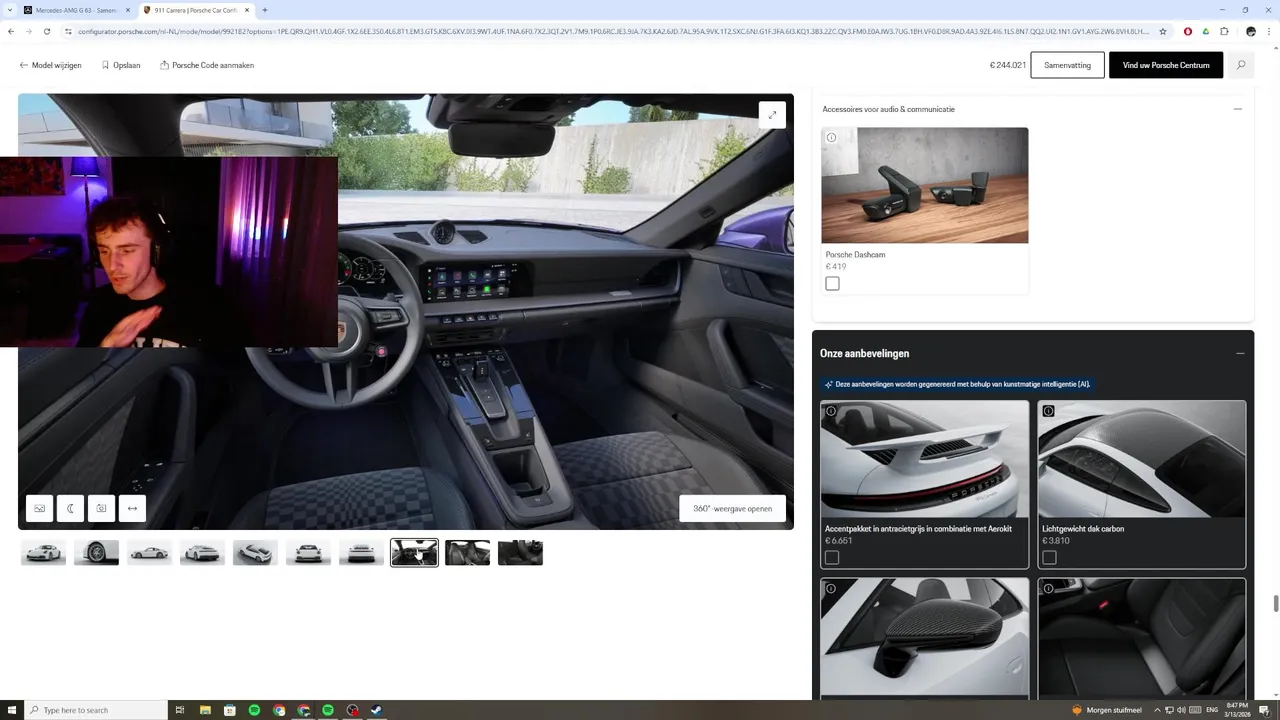
Task: Select the ninth interior seats thumbnail
Action: [x=467, y=552]
